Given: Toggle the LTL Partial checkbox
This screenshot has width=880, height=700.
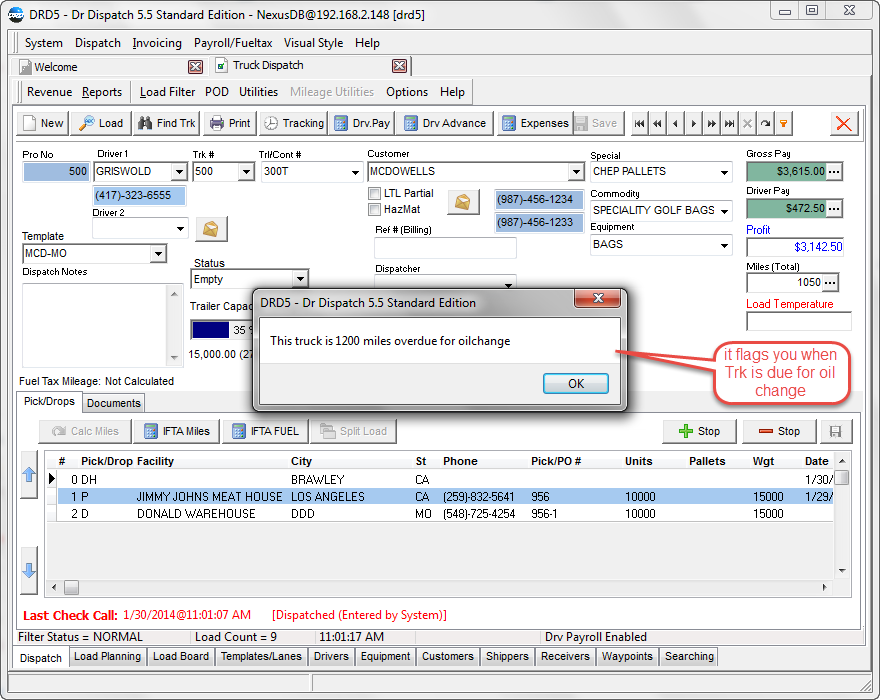Looking at the screenshot, I should [374, 194].
